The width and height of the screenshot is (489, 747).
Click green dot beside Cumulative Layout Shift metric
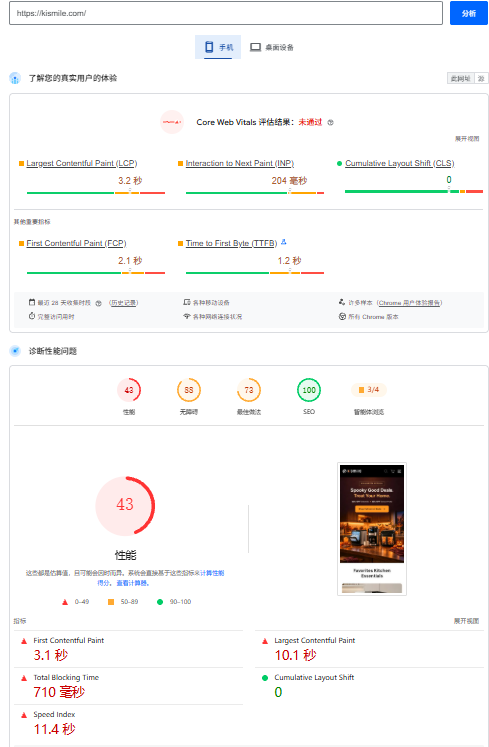265,678
